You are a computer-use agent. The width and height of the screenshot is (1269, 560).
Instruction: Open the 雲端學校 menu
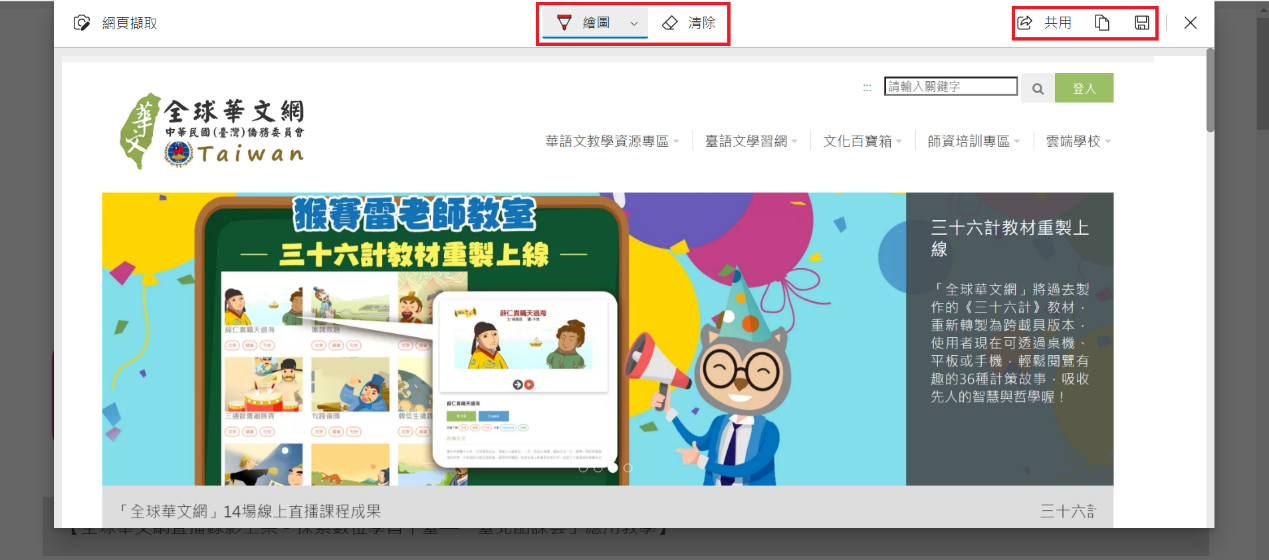1078,141
